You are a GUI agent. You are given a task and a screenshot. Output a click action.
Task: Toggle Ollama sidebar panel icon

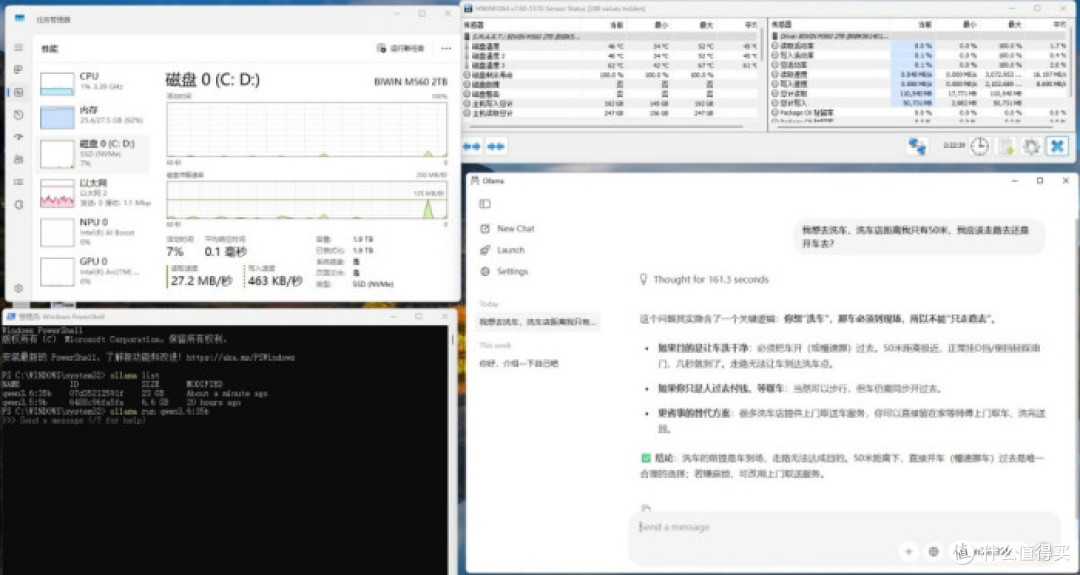click(485, 204)
